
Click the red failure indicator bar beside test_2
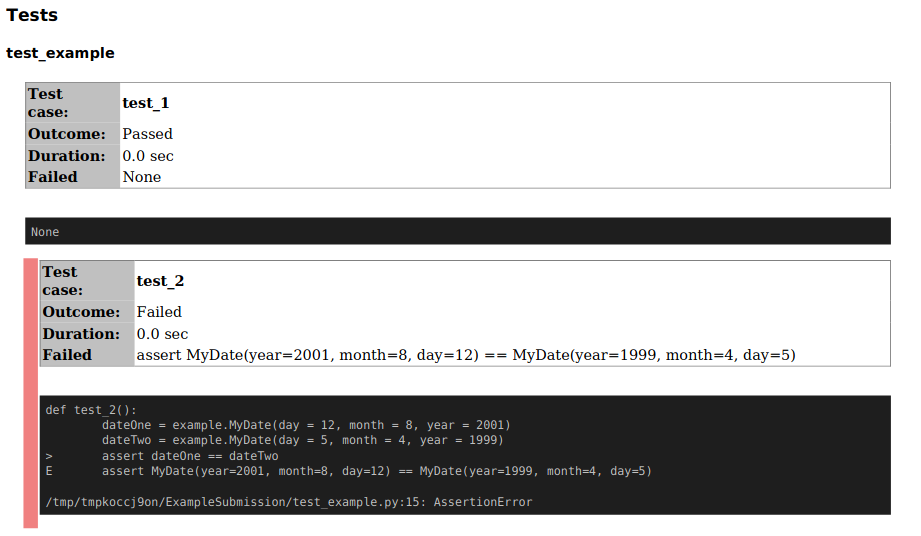coord(30,392)
